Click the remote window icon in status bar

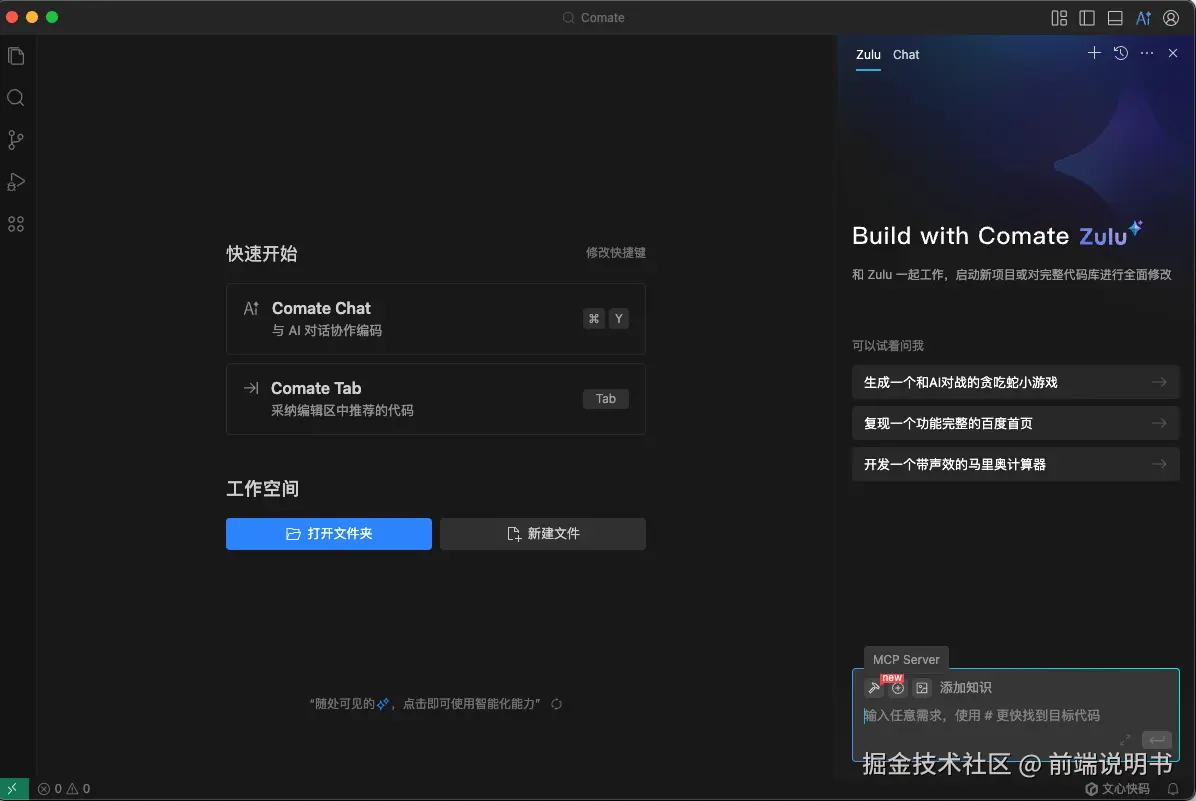13,789
